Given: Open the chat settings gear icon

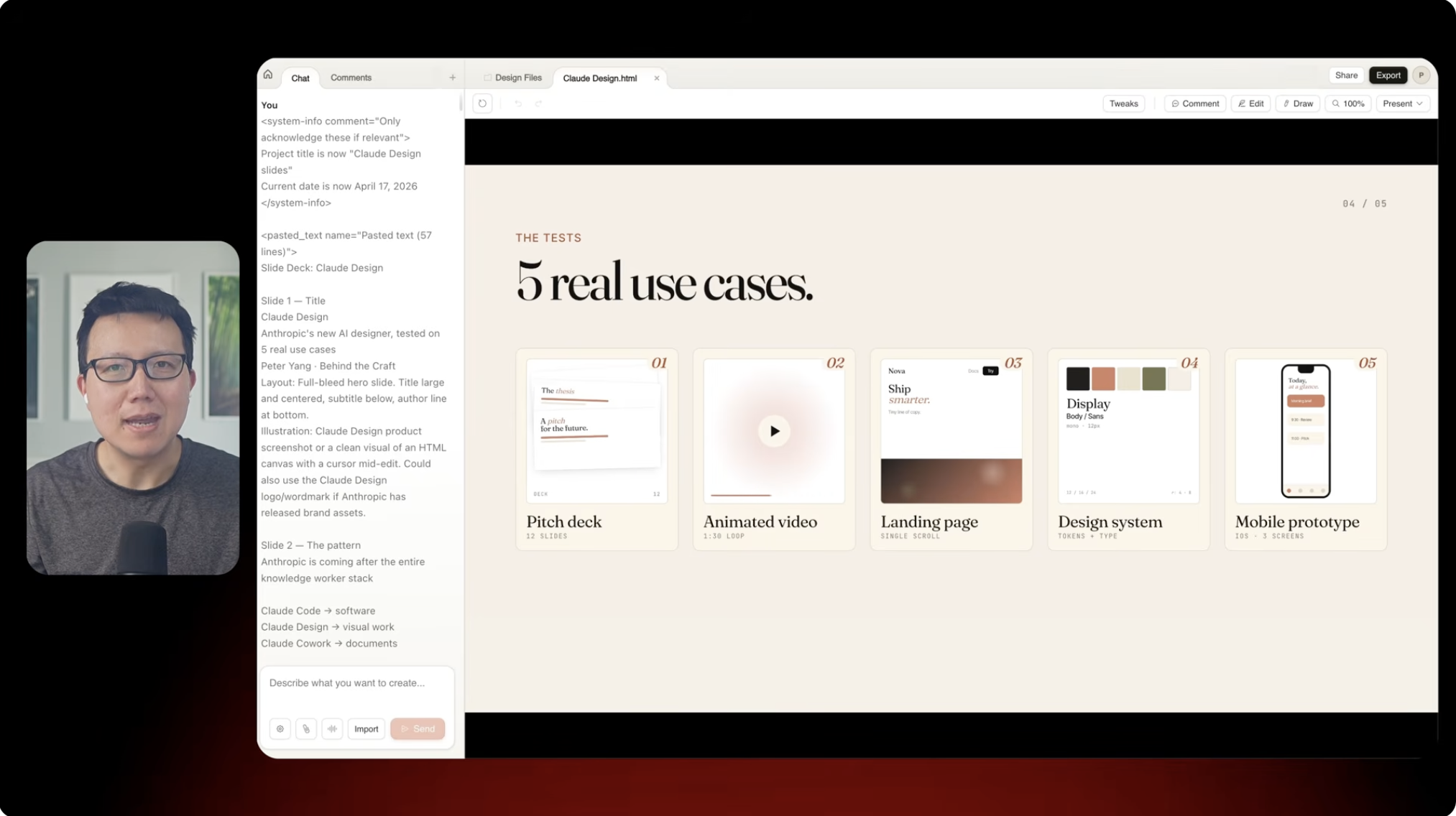Looking at the screenshot, I should click(280, 729).
